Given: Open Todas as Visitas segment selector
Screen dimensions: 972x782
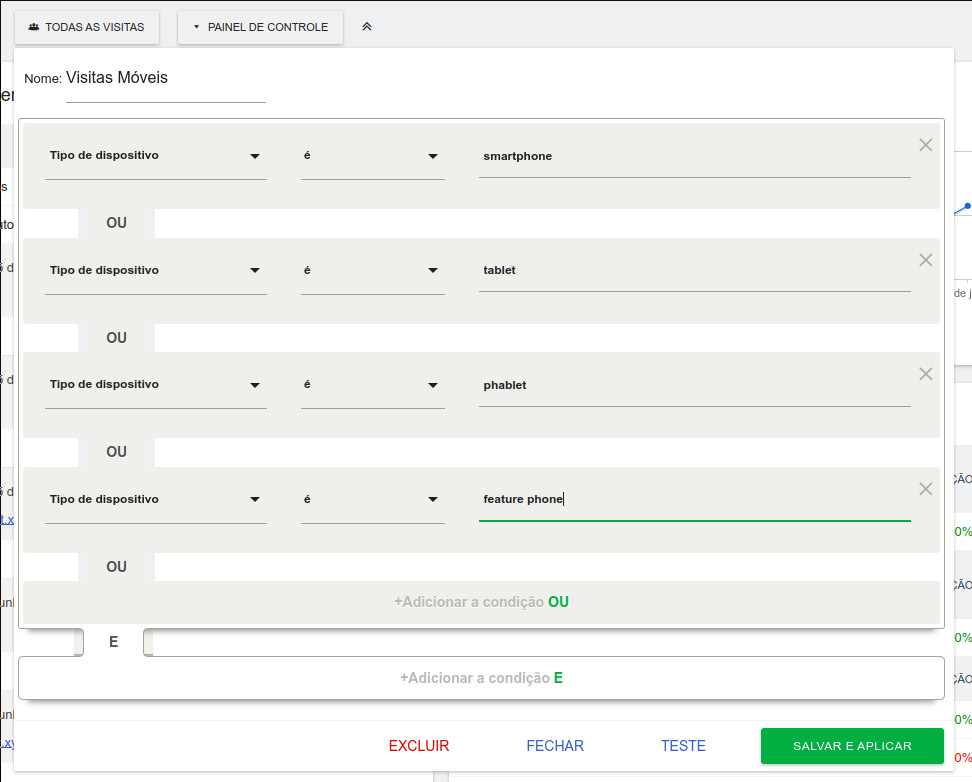Looking at the screenshot, I should coord(87,27).
